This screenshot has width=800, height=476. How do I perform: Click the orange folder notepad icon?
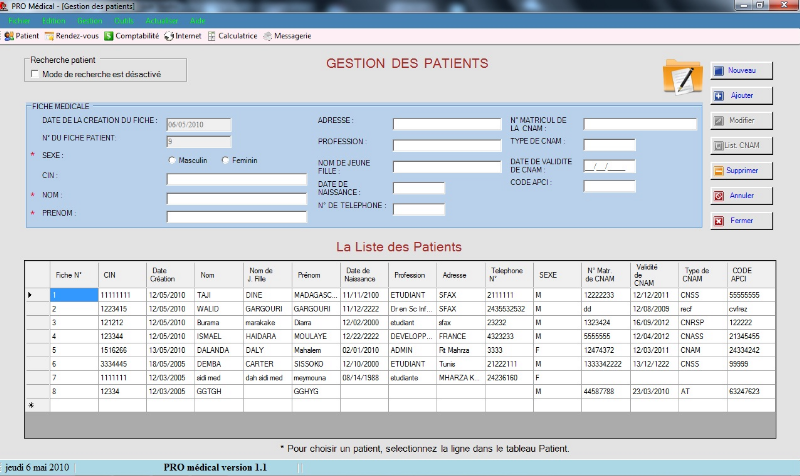[682, 76]
